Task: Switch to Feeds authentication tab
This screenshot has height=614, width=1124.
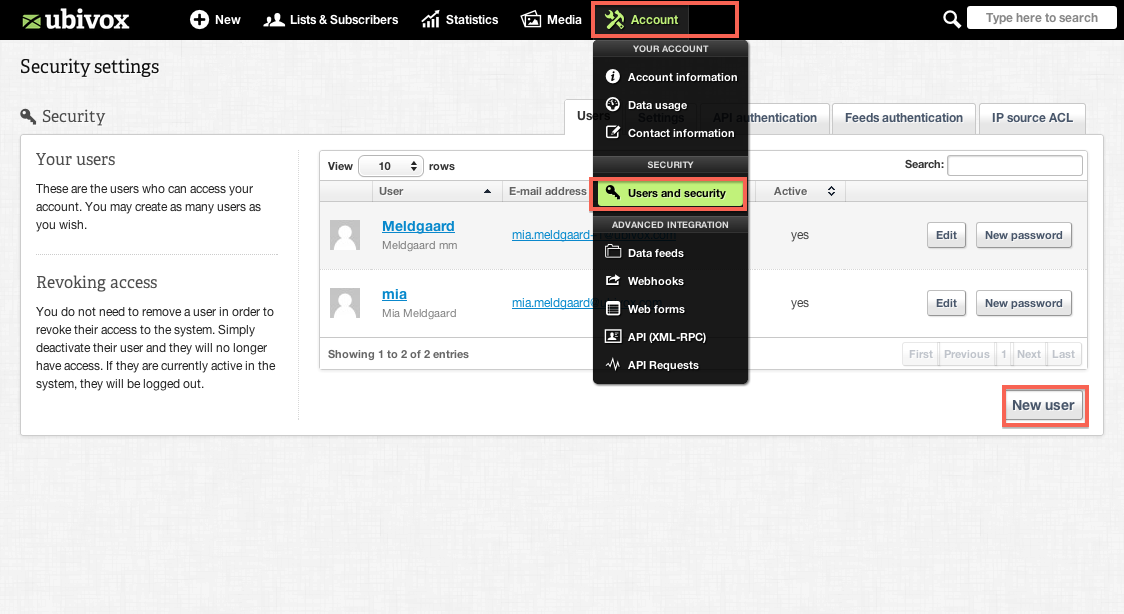Action: coord(903,118)
